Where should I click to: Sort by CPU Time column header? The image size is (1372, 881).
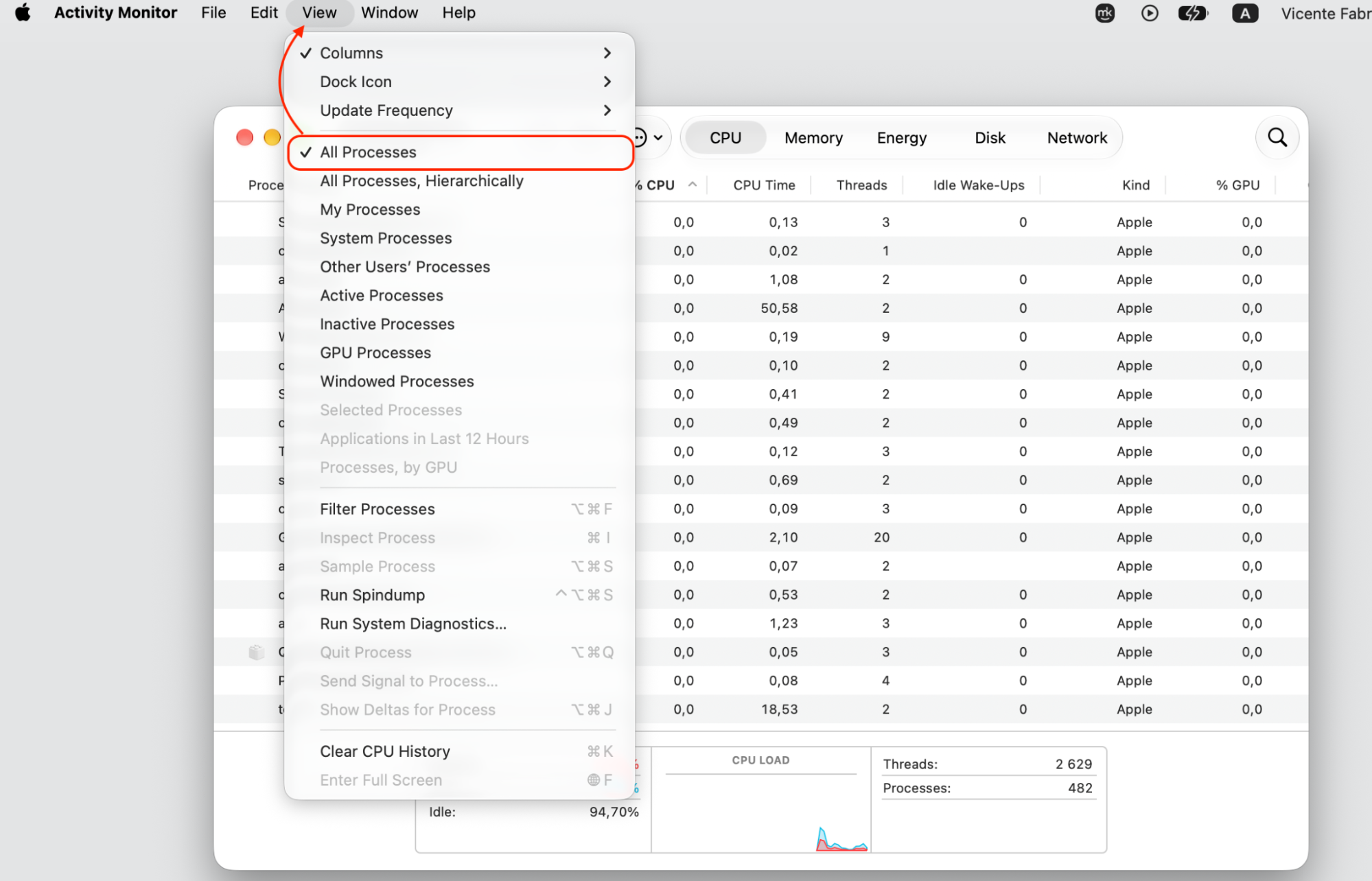pos(764,185)
